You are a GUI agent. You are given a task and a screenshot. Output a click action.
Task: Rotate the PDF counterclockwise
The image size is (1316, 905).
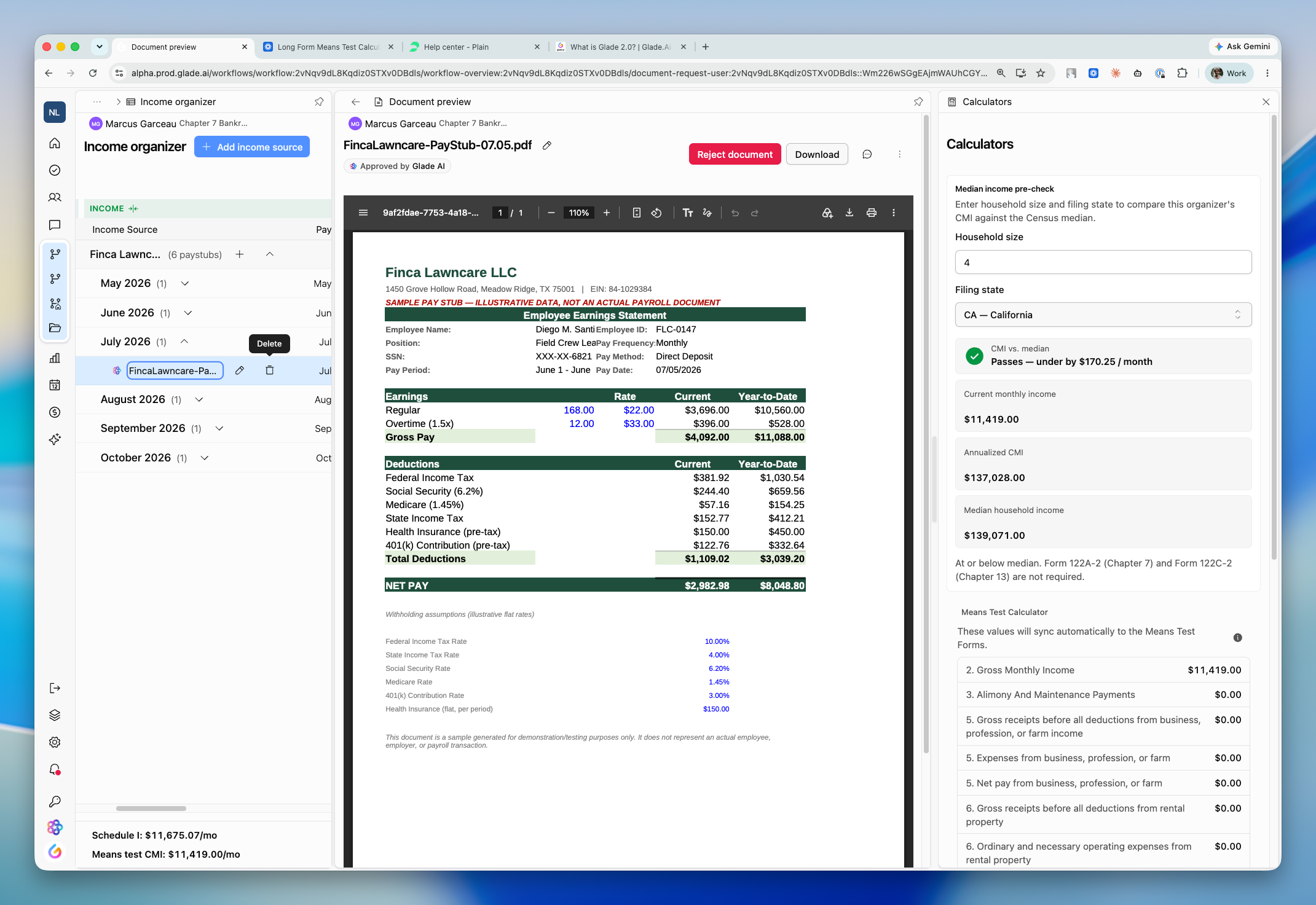click(x=656, y=213)
